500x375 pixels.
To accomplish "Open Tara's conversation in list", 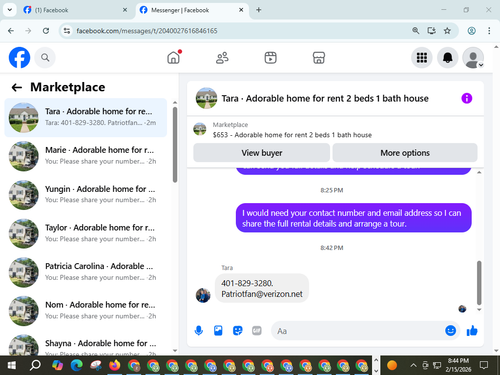I will pyautogui.click(x=86, y=118).
